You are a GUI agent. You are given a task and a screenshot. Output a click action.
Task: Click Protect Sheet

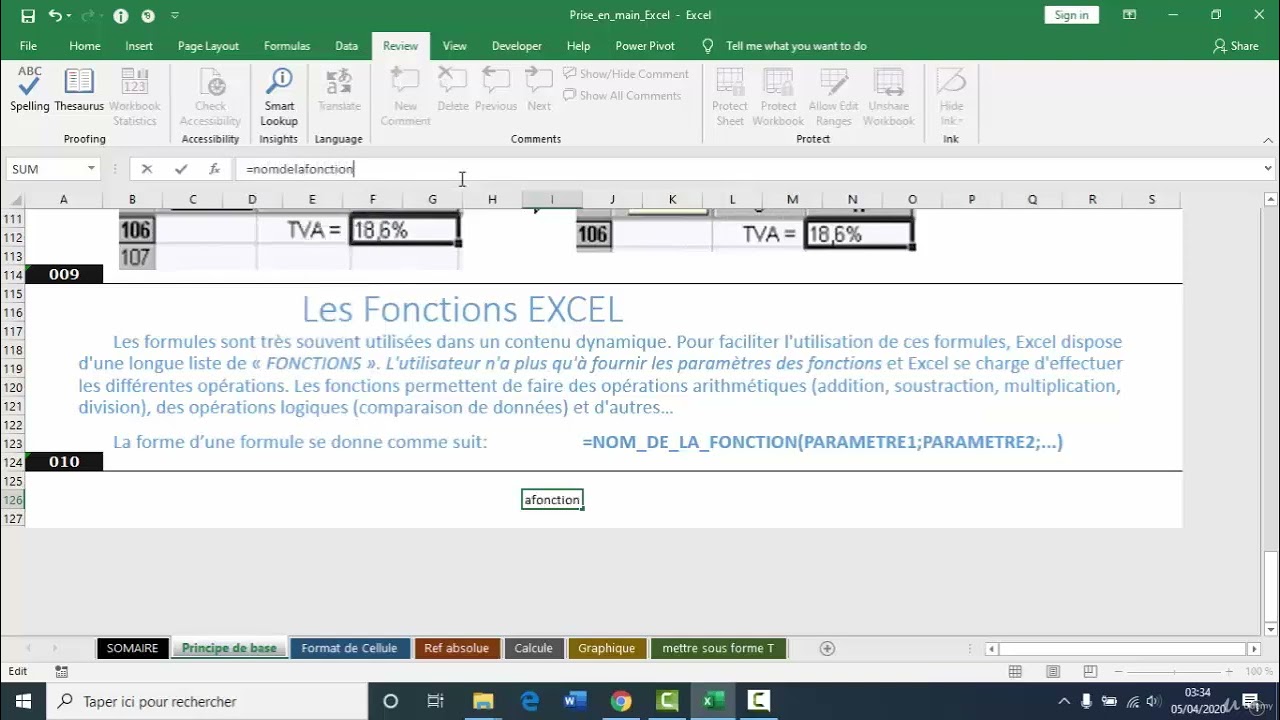pyautogui.click(x=730, y=97)
